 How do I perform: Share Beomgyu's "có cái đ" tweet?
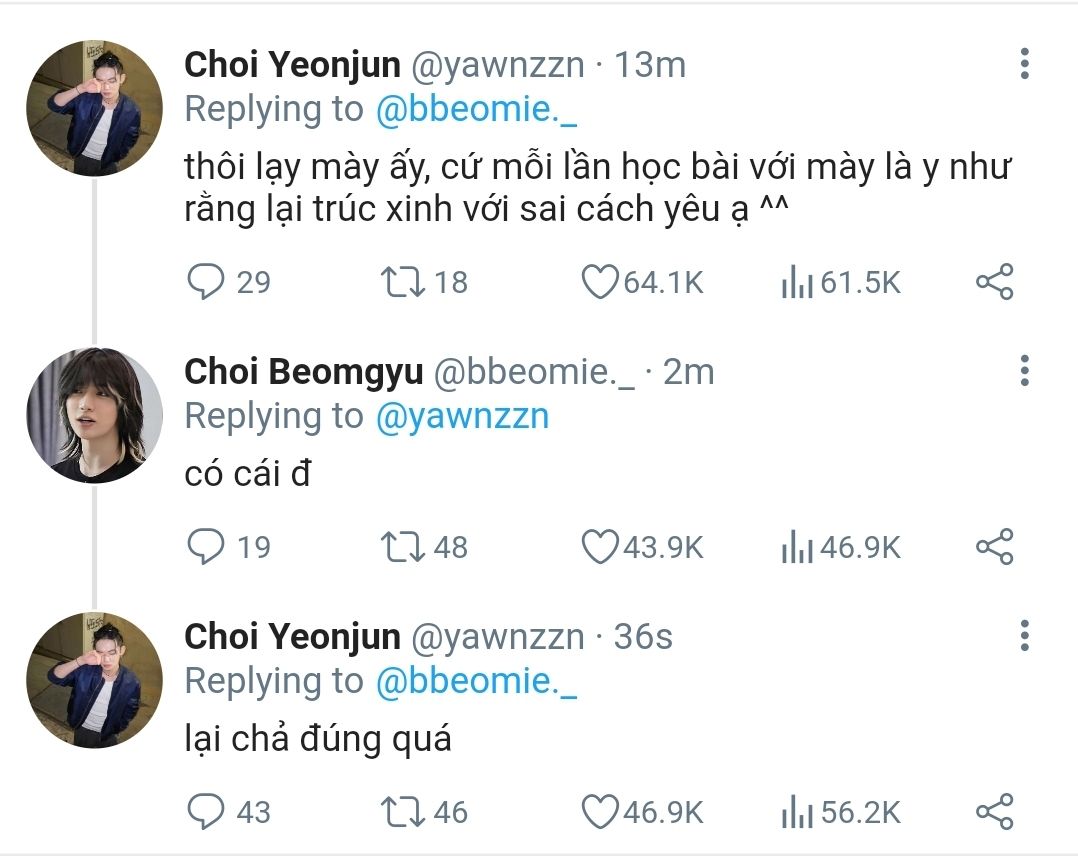994,546
